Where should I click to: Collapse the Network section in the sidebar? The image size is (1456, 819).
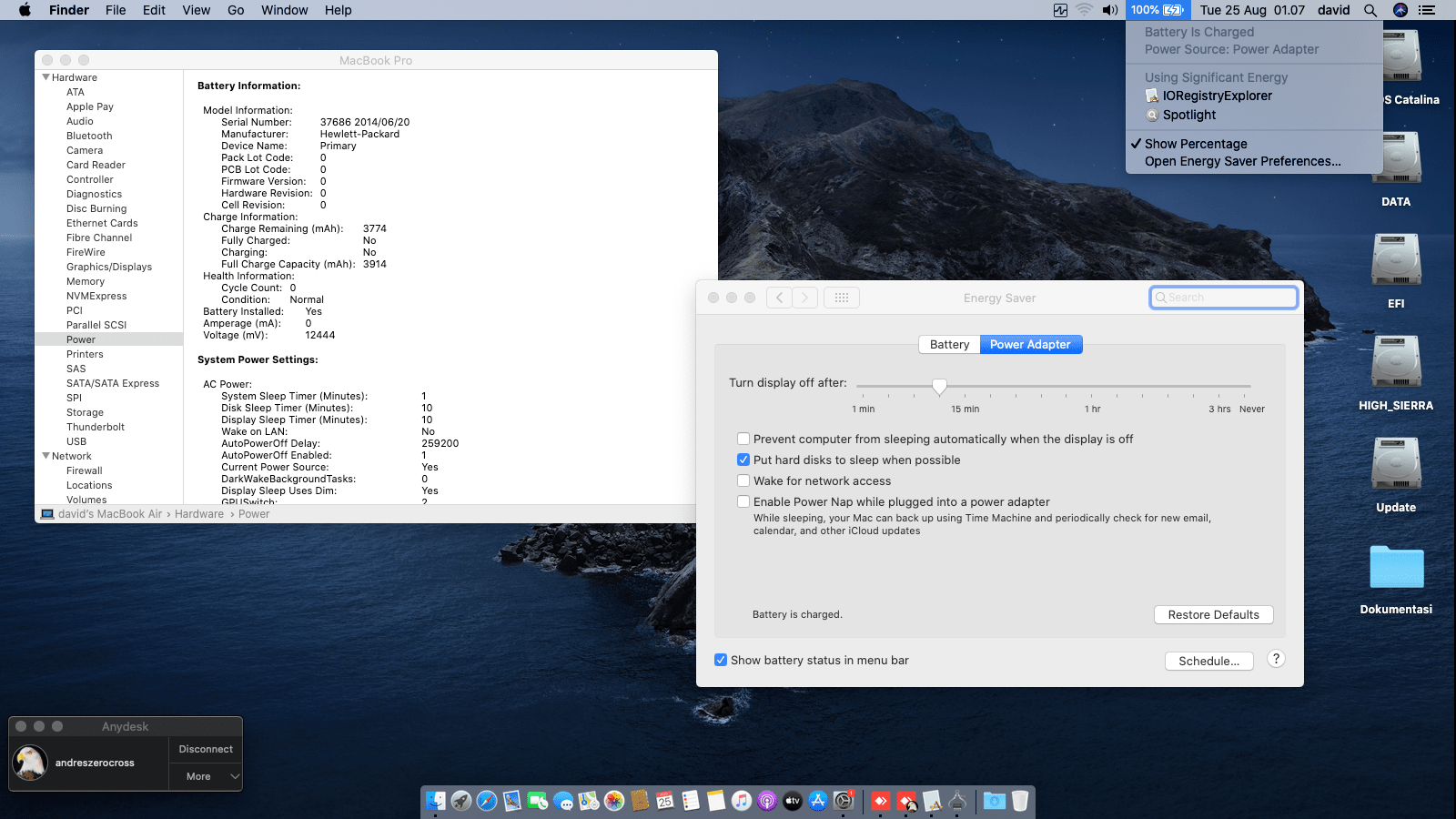click(x=45, y=456)
